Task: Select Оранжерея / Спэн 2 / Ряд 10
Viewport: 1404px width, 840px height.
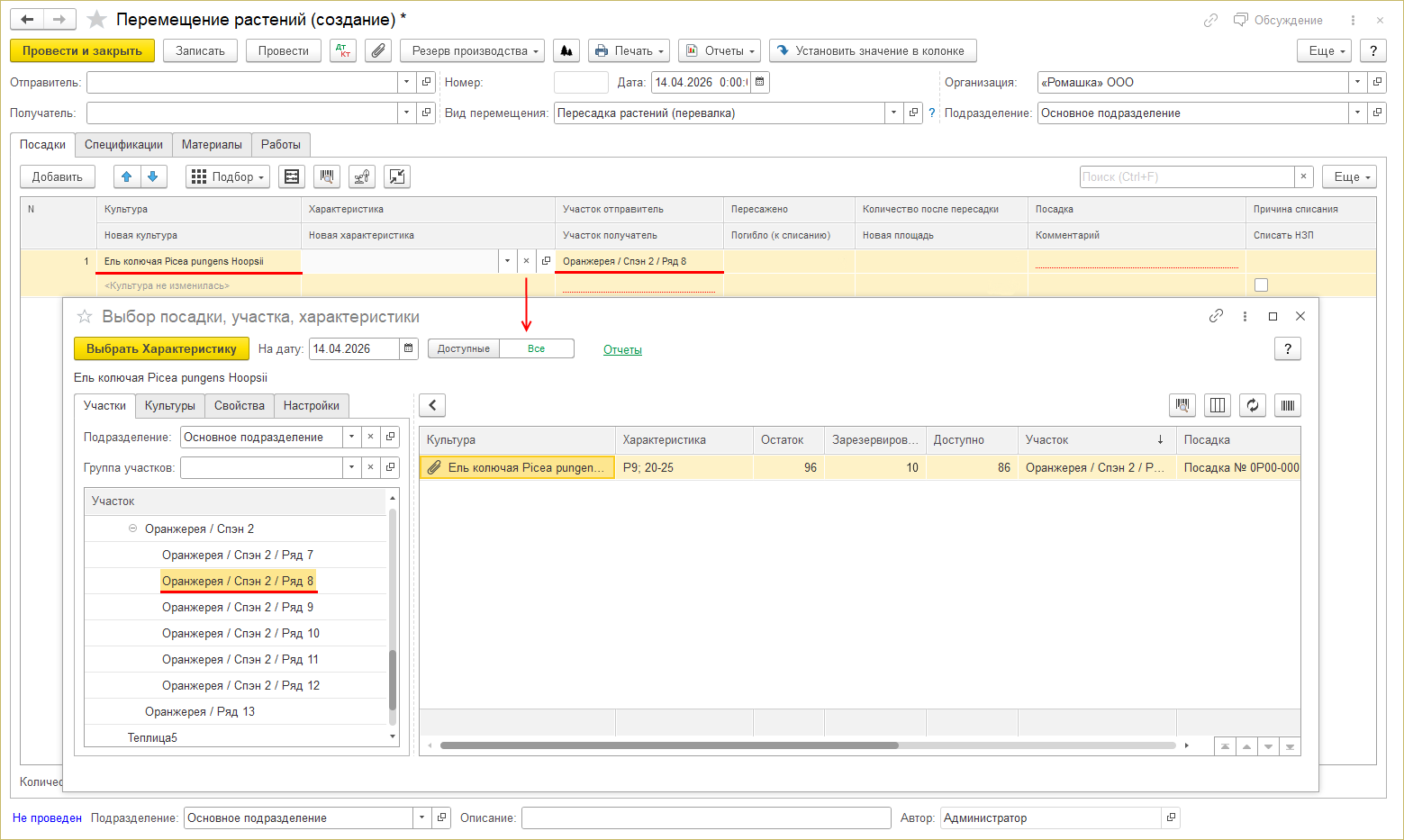Action: click(240, 634)
